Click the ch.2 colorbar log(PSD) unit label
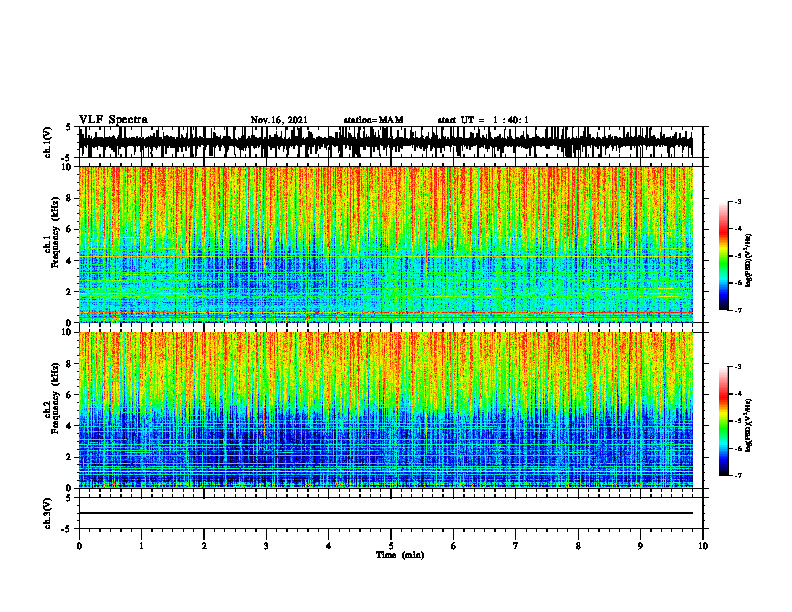 point(749,426)
